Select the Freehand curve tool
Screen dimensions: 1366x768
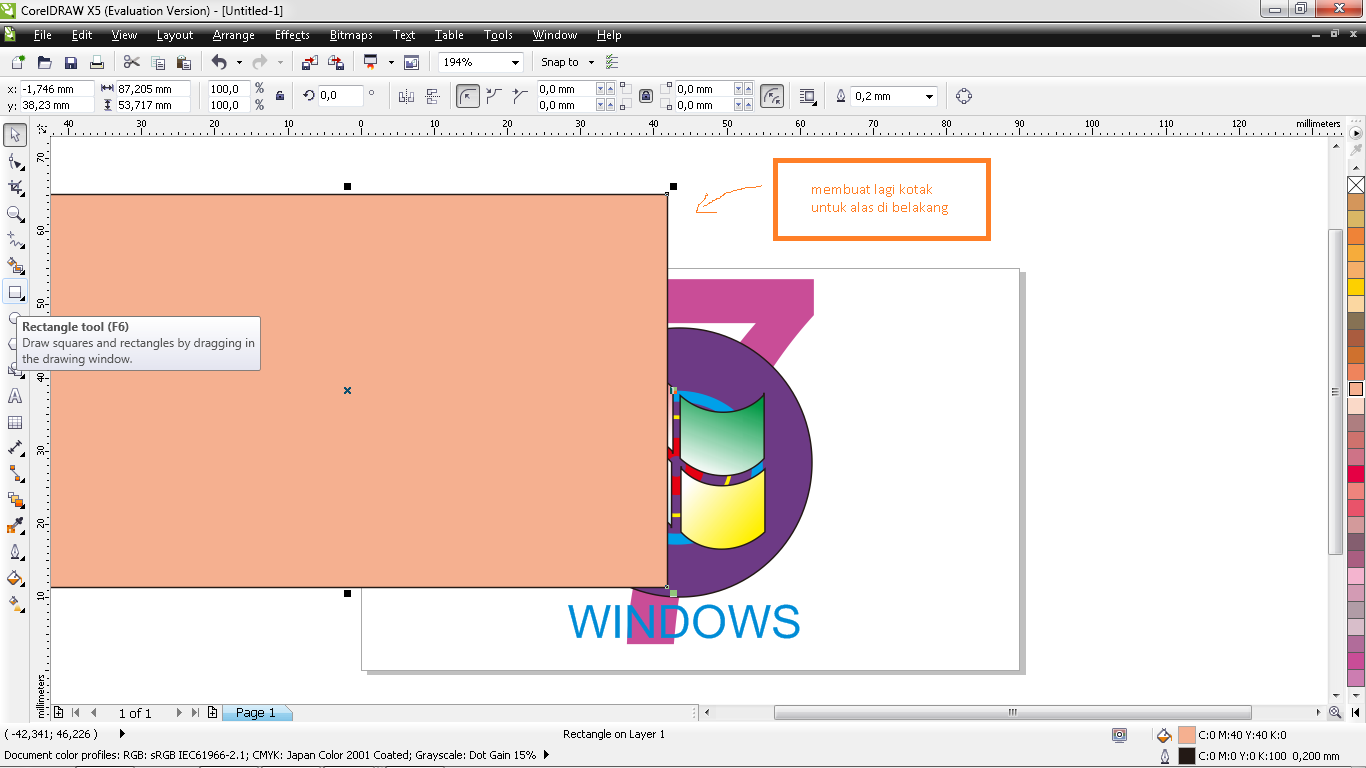pyautogui.click(x=15, y=240)
